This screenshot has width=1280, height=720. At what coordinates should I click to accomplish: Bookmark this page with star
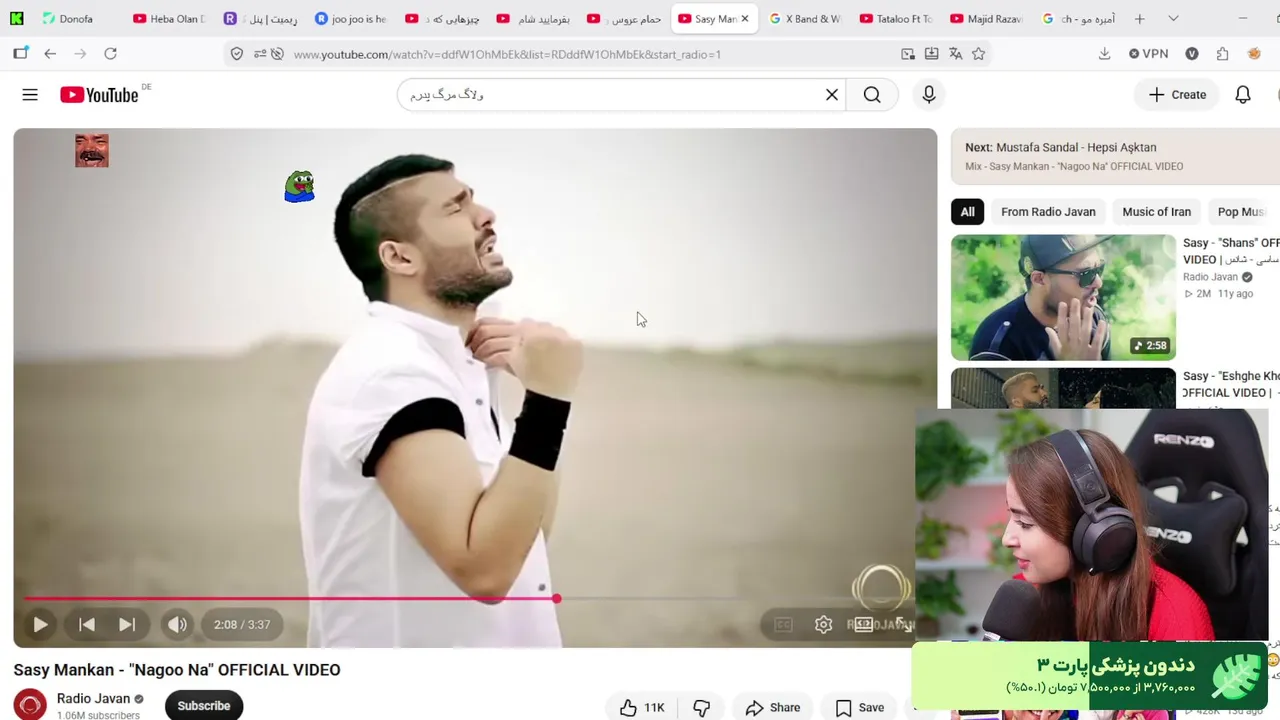(x=979, y=54)
